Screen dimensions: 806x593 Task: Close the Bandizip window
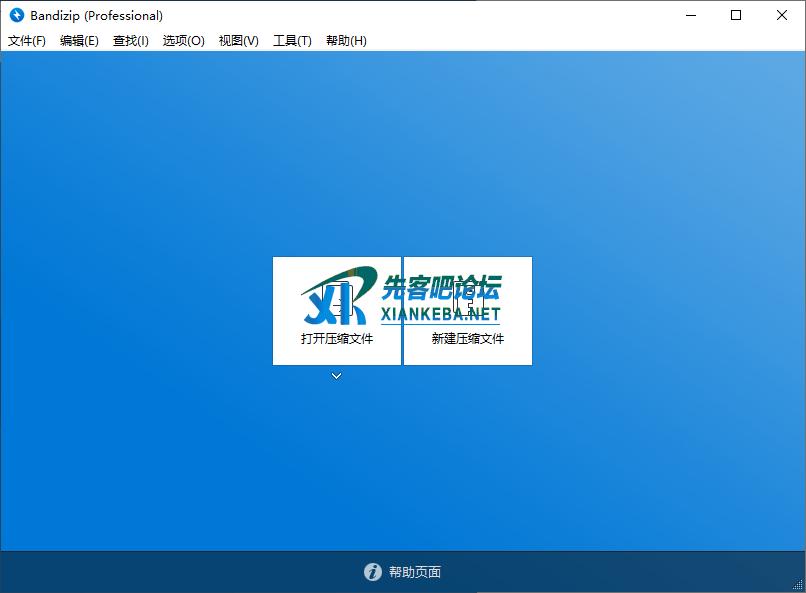point(782,15)
